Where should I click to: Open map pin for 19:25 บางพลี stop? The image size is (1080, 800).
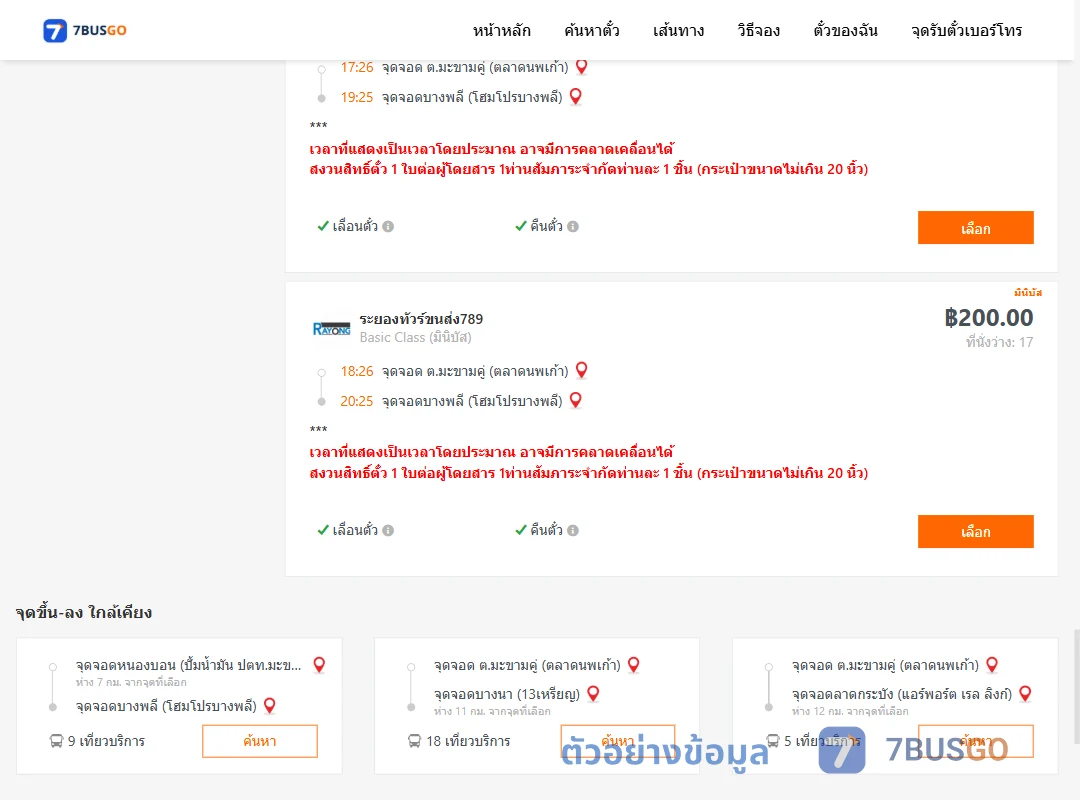[576, 96]
